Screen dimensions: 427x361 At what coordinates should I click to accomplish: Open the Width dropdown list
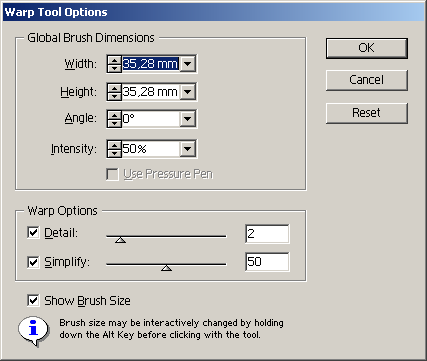coord(188,63)
